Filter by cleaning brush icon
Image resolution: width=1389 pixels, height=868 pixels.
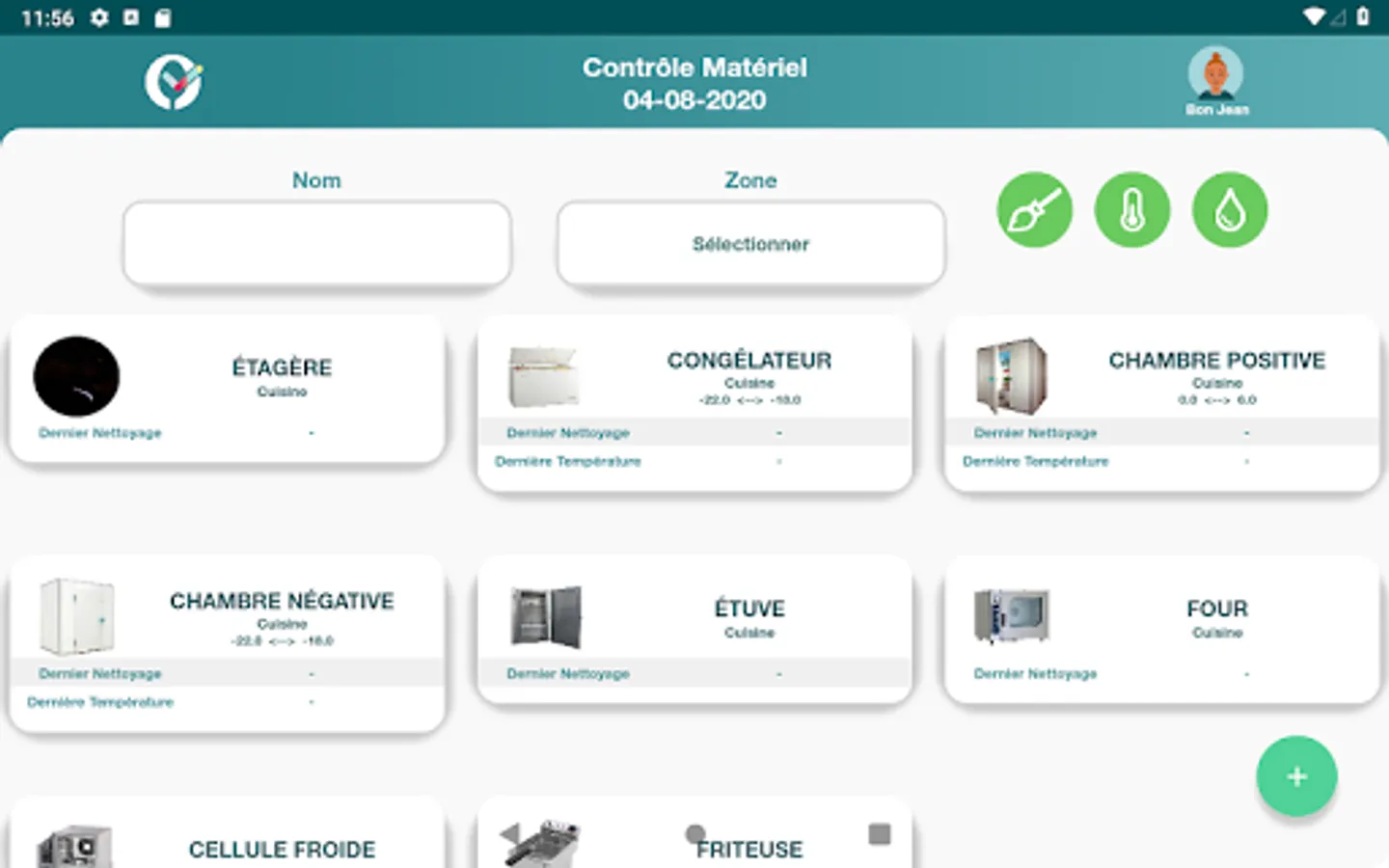(x=1034, y=209)
